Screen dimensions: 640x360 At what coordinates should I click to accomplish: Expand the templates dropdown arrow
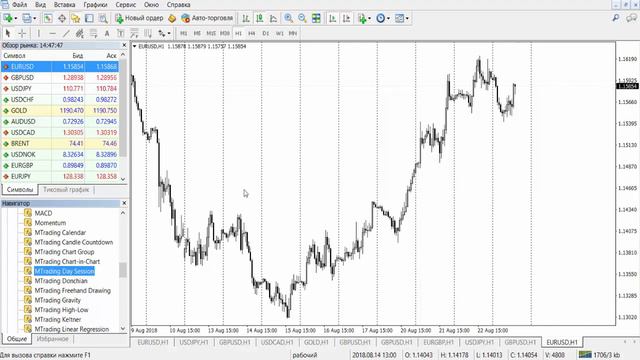pyautogui.click(x=407, y=18)
